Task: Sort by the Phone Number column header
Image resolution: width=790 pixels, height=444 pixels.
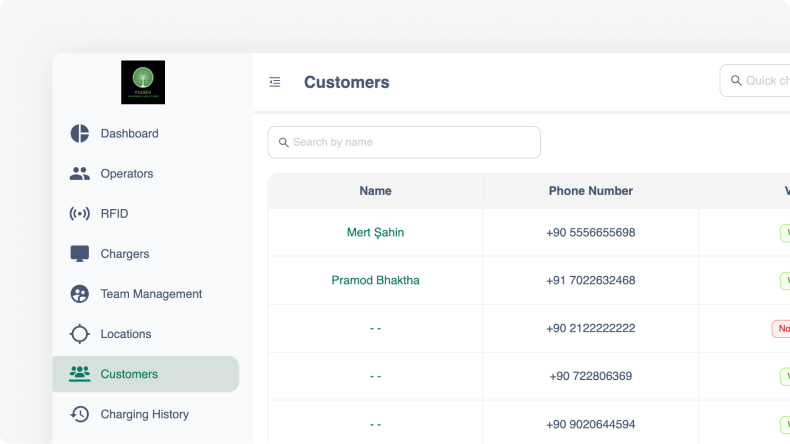Action: point(590,191)
